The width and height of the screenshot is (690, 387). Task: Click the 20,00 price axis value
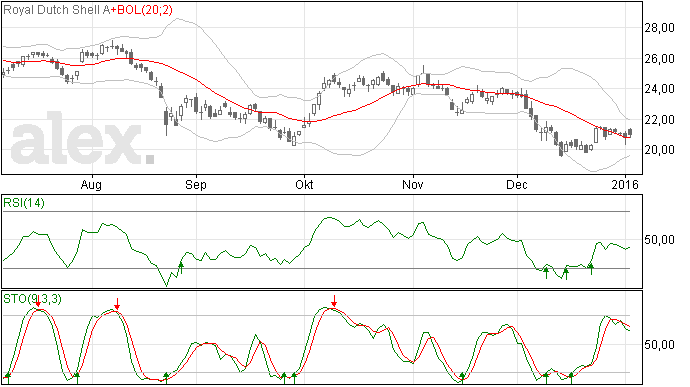point(659,150)
